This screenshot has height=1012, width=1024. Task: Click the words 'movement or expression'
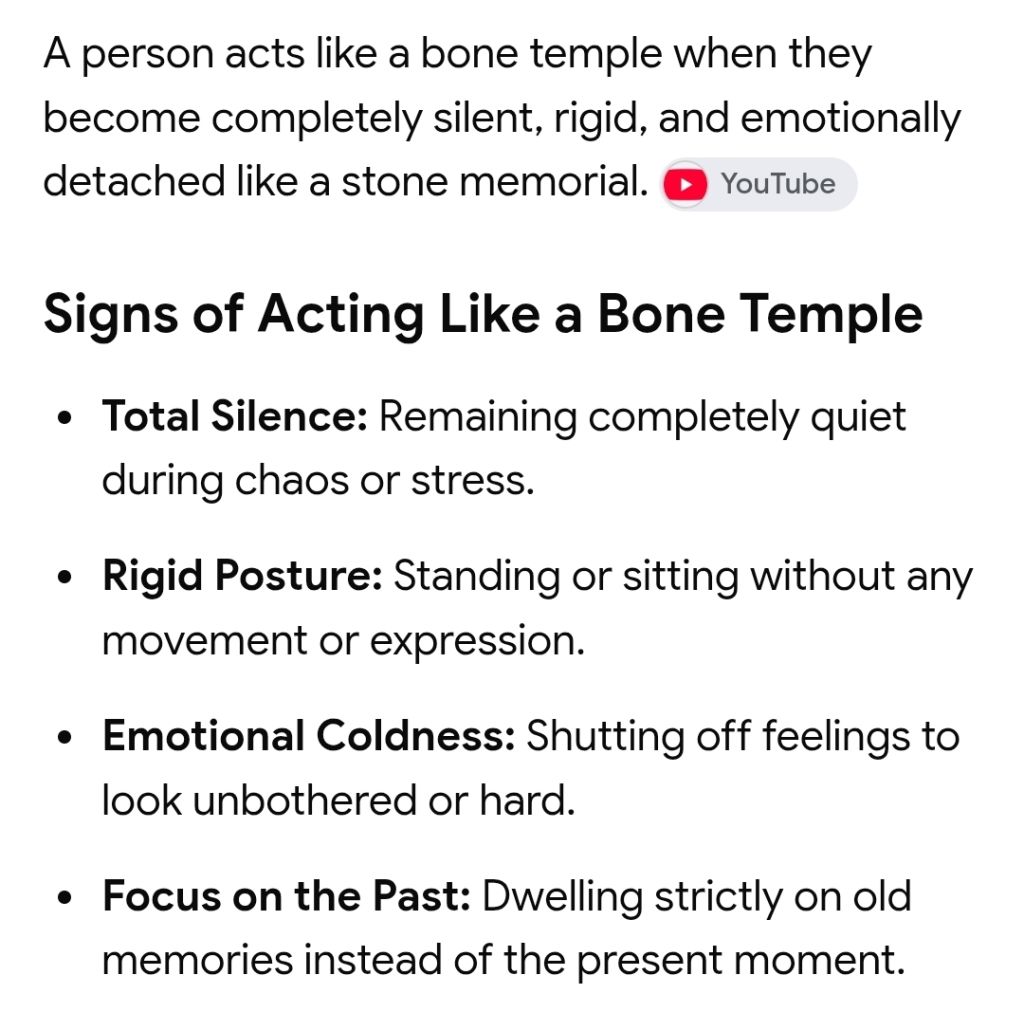click(344, 640)
